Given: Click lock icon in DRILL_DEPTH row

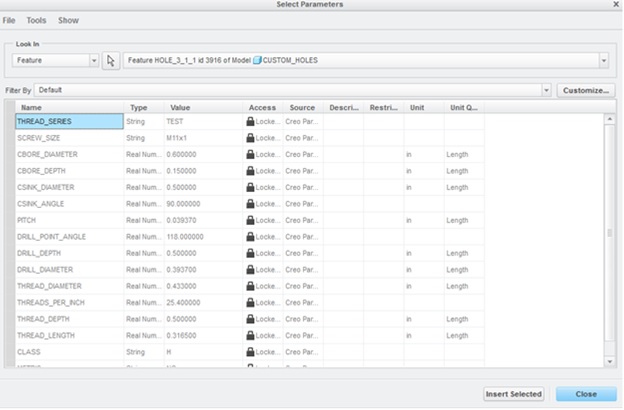Looking at the screenshot, I should [250, 253].
